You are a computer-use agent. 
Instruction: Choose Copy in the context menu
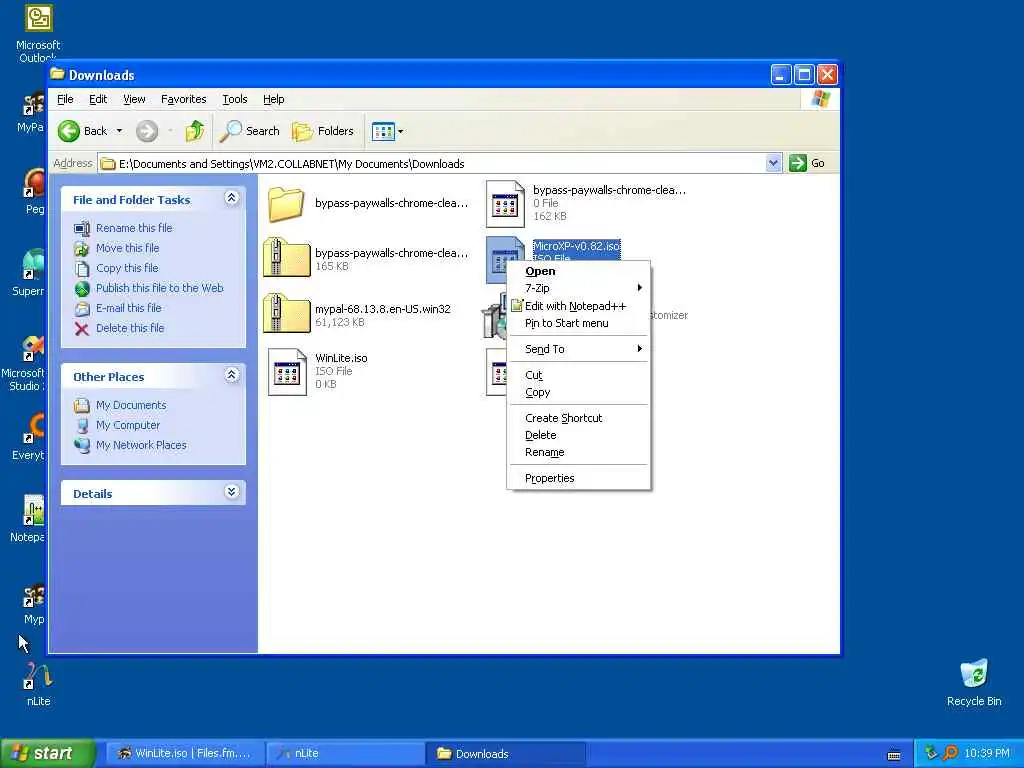[x=579, y=392]
